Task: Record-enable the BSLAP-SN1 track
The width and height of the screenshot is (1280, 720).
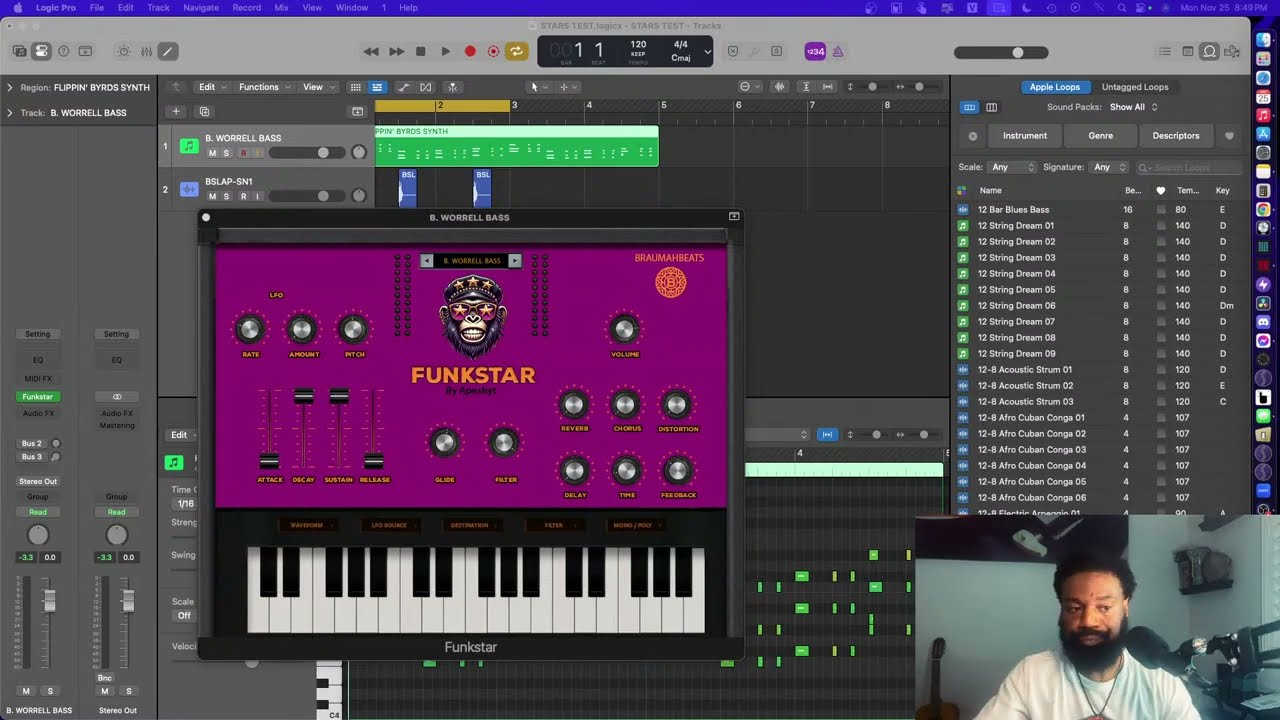Action: 243,196
